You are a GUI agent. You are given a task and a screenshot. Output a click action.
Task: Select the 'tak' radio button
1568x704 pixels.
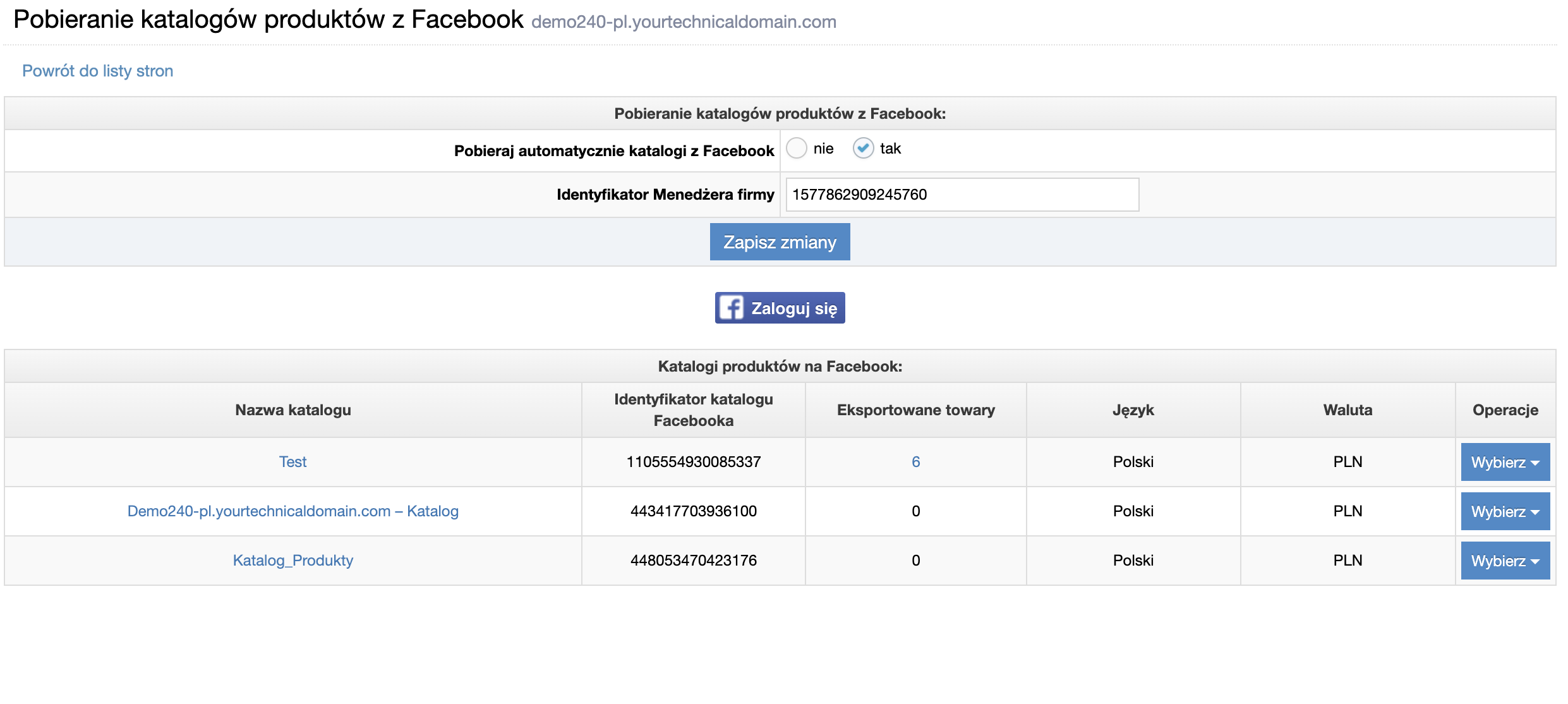[x=863, y=149]
